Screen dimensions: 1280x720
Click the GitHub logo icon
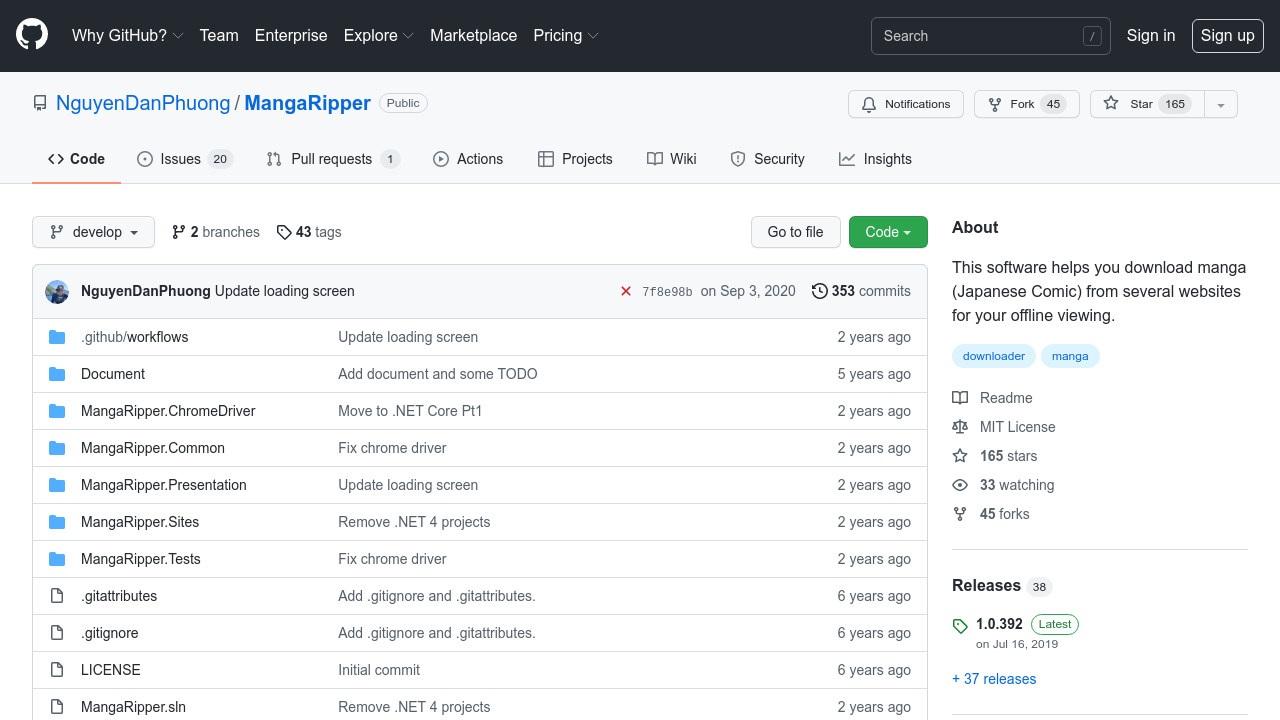32,35
